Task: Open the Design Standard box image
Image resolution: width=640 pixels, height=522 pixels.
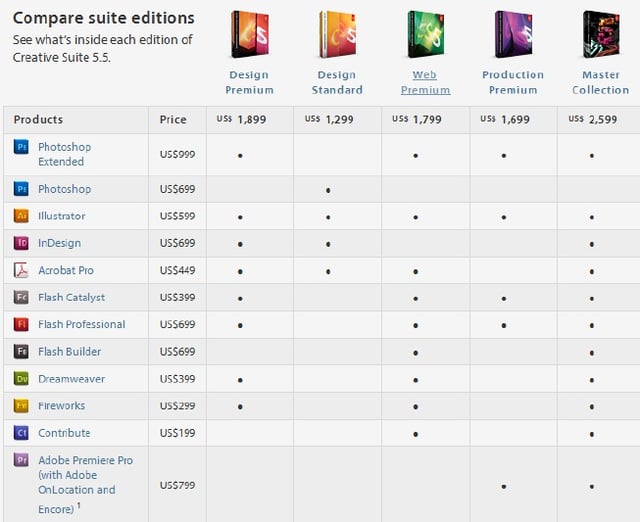Action: [338, 34]
